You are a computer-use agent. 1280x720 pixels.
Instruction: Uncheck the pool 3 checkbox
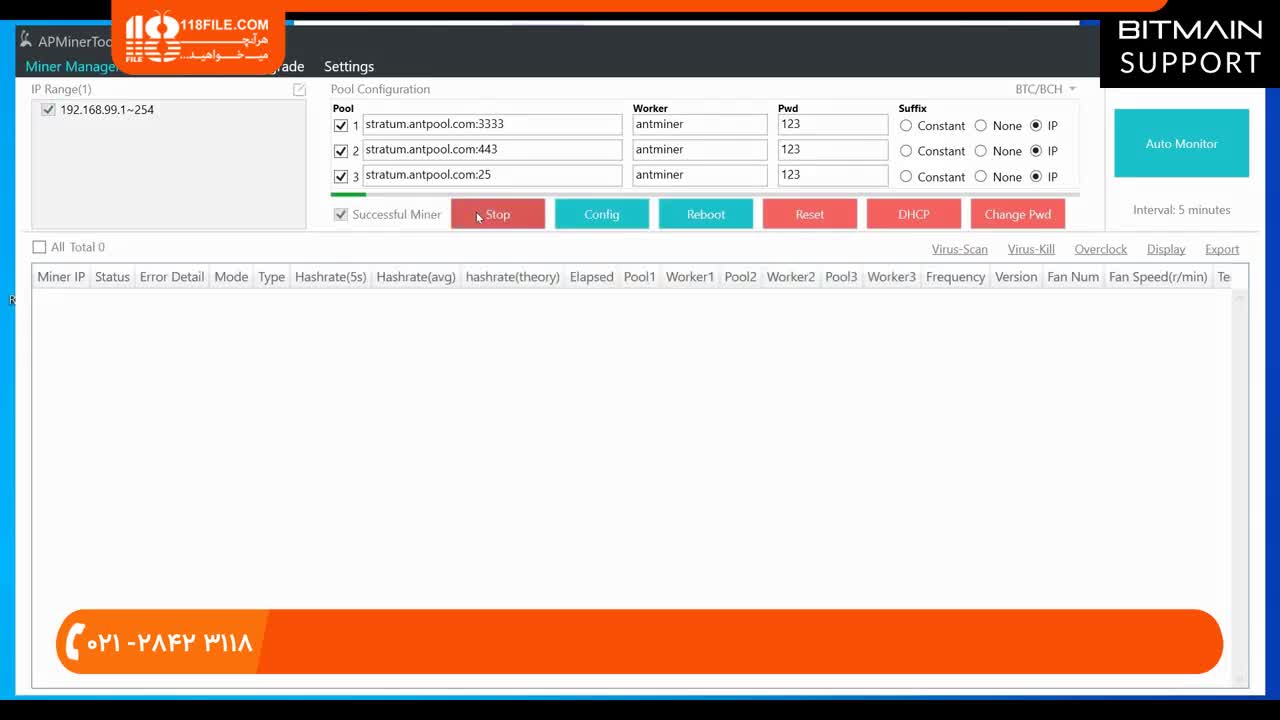coord(341,177)
